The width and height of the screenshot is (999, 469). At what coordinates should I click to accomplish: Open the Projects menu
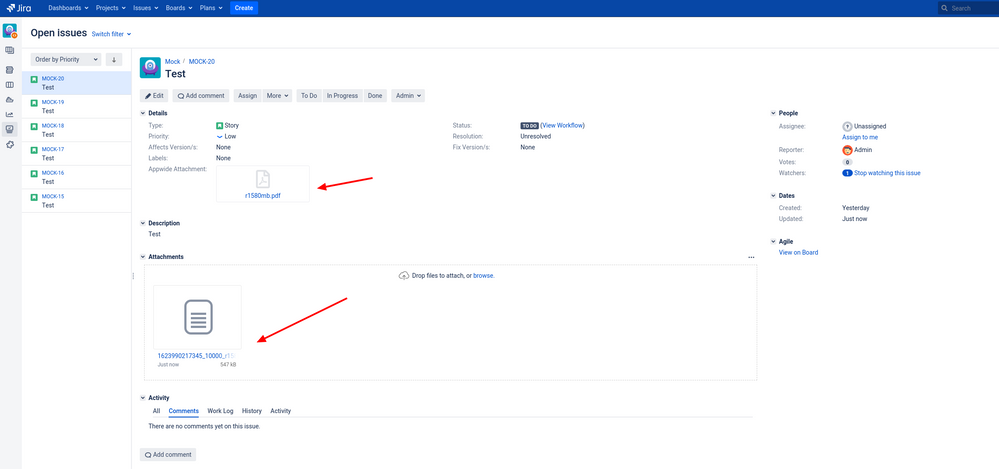click(x=111, y=8)
